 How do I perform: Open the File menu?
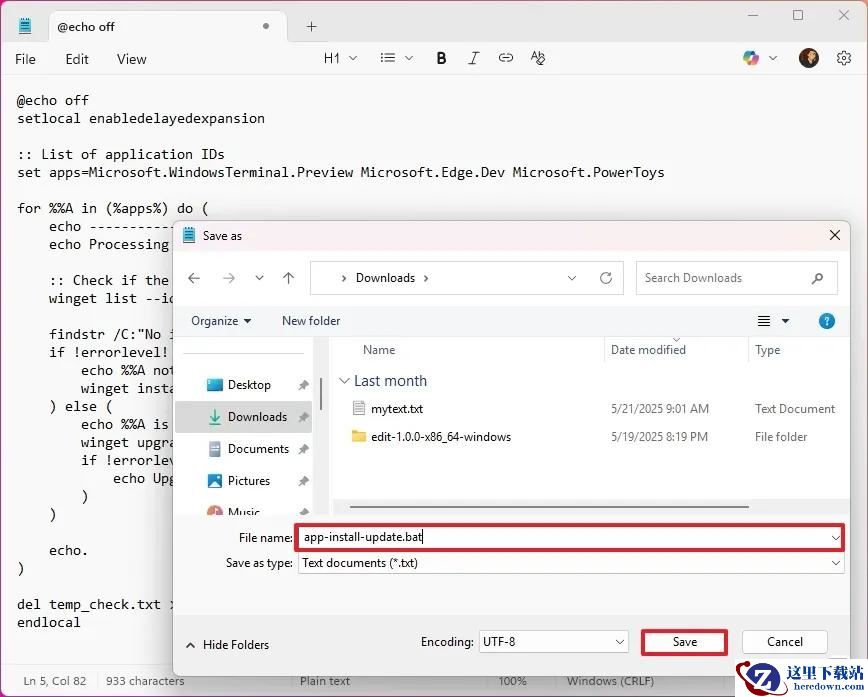(x=25, y=59)
